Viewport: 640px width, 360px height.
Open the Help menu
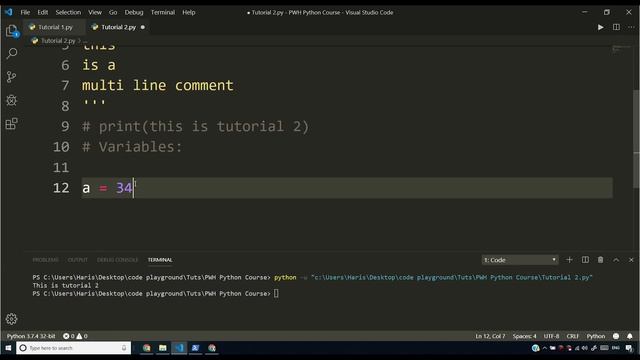click(x=189, y=12)
